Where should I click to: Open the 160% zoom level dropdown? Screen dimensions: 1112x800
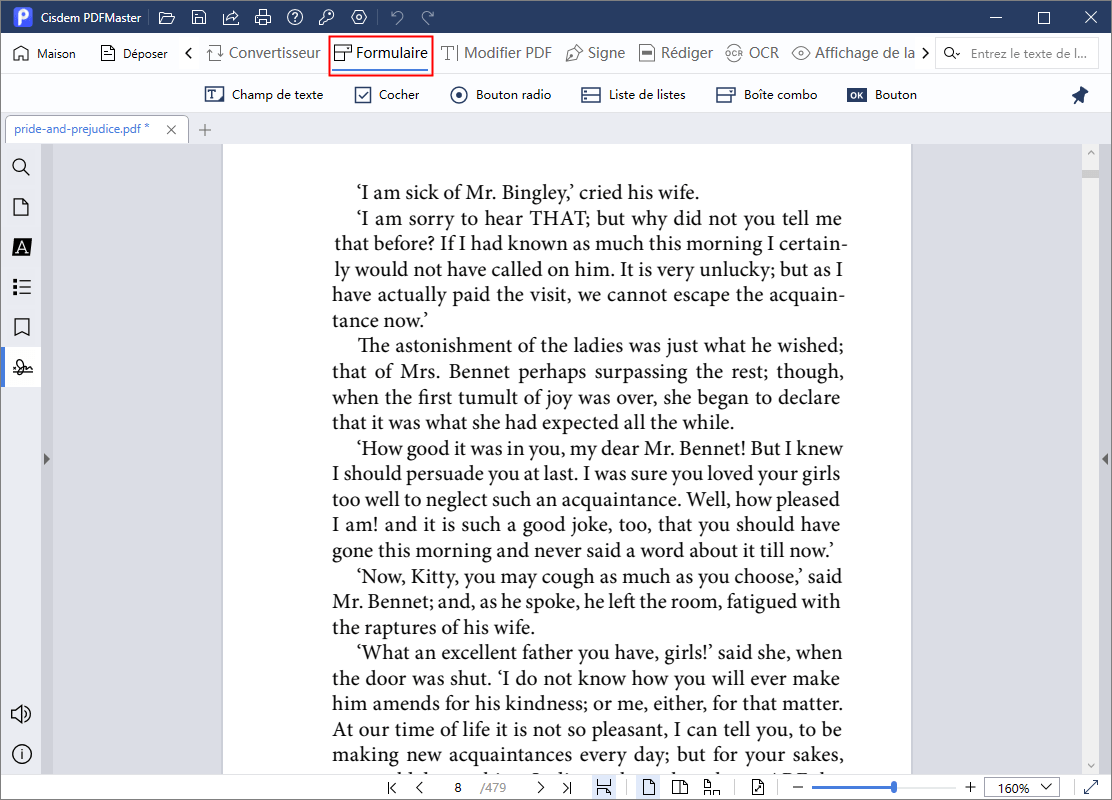click(x=1021, y=788)
